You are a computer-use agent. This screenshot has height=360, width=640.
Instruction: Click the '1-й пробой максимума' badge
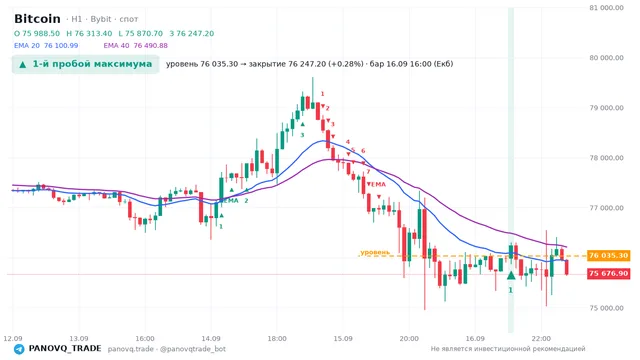point(85,64)
